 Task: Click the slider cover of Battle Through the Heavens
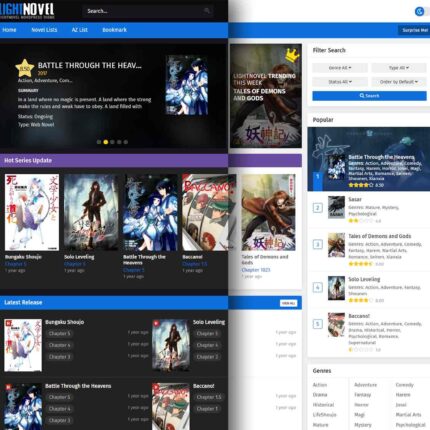(x=187, y=86)
